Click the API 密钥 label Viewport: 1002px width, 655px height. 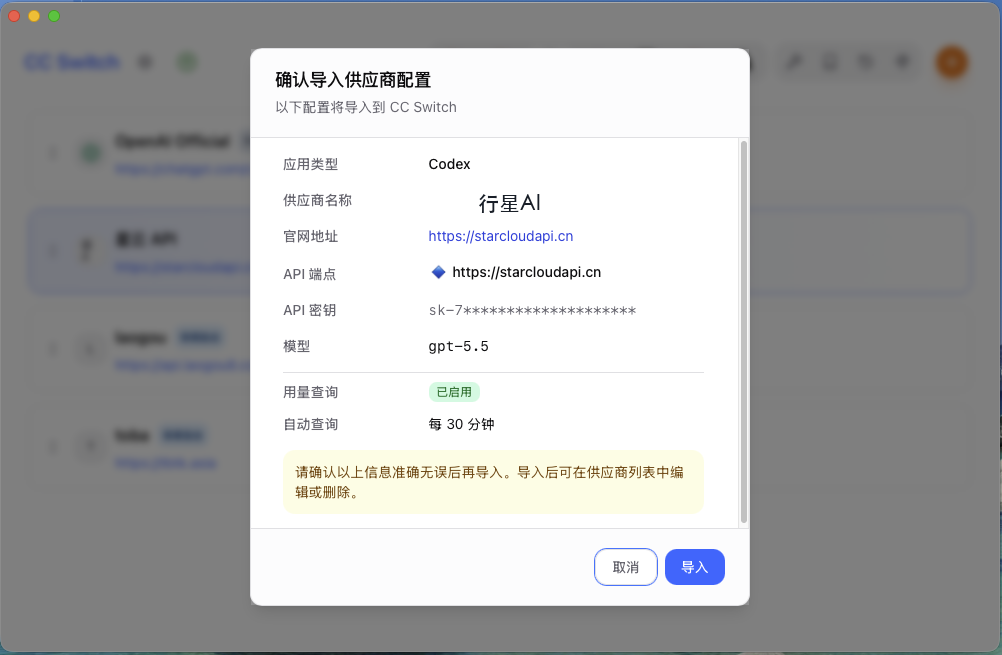(x=309, y=310)
